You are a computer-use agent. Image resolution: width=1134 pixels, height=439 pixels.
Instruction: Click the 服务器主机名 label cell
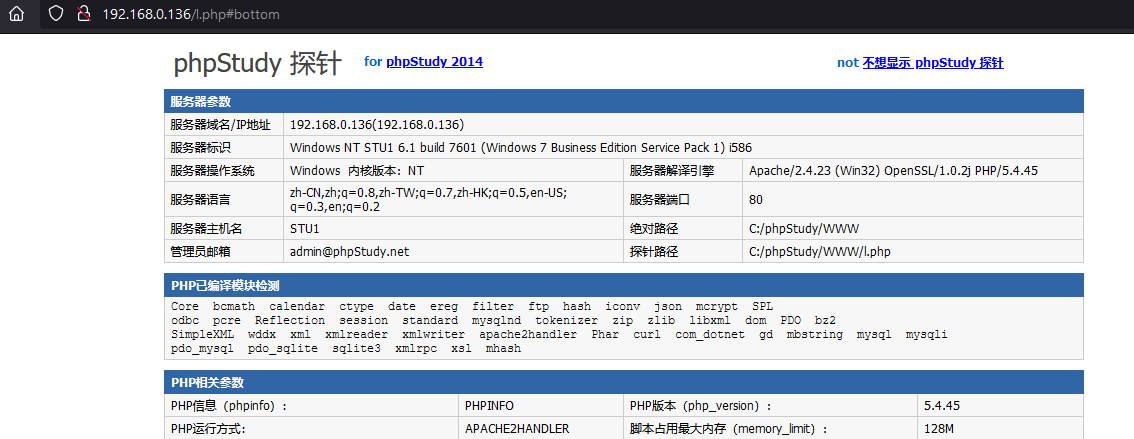point(223,228)
